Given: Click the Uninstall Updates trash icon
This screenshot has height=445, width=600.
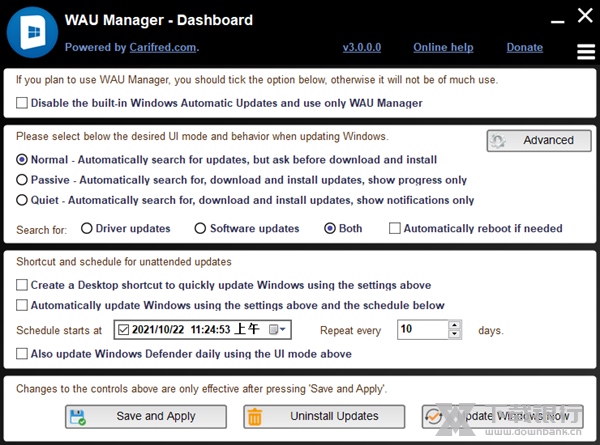Looking at the screenshot, I should click(255, 416).
